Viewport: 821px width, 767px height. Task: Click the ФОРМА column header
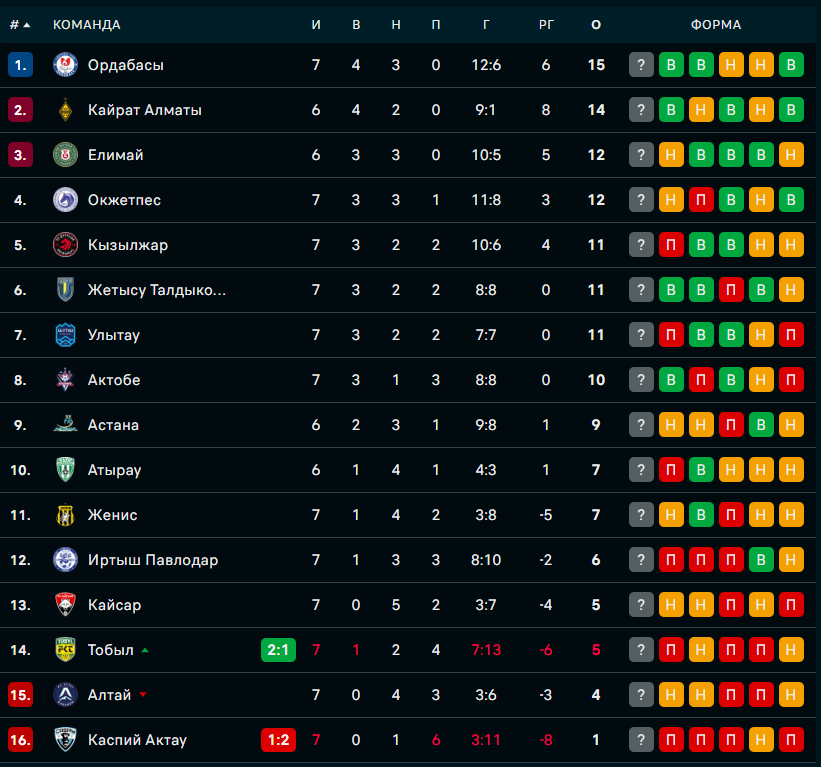[x=716, y=24]
